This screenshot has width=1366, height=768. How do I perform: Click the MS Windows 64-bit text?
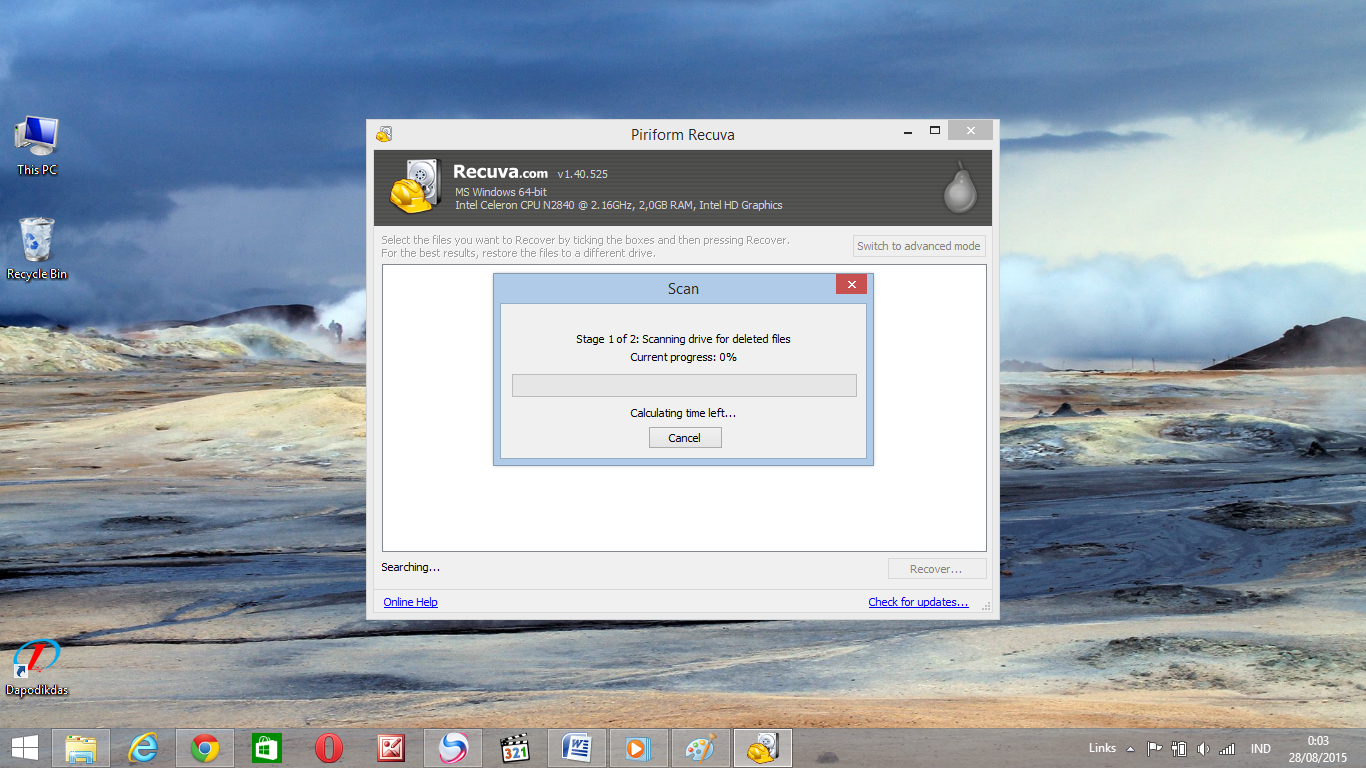(x=501, y=192)
